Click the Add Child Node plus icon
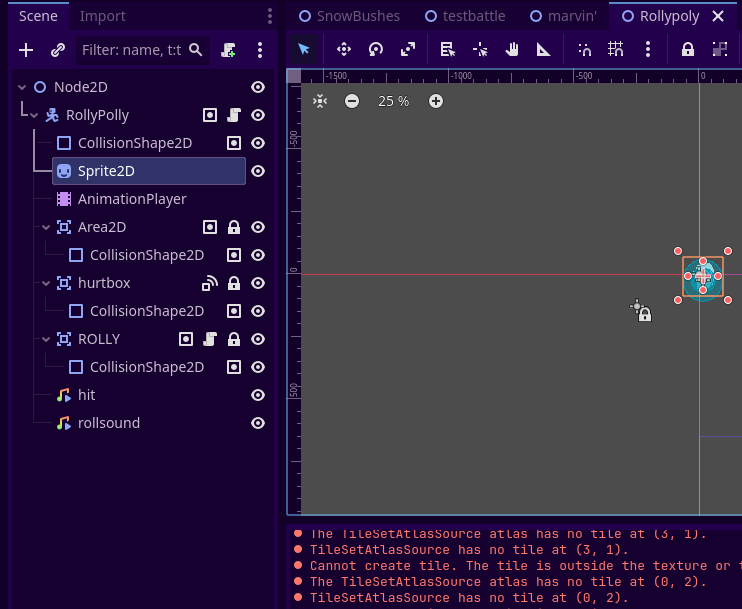This screenshot has width=742, height=609. click(26, 49)
